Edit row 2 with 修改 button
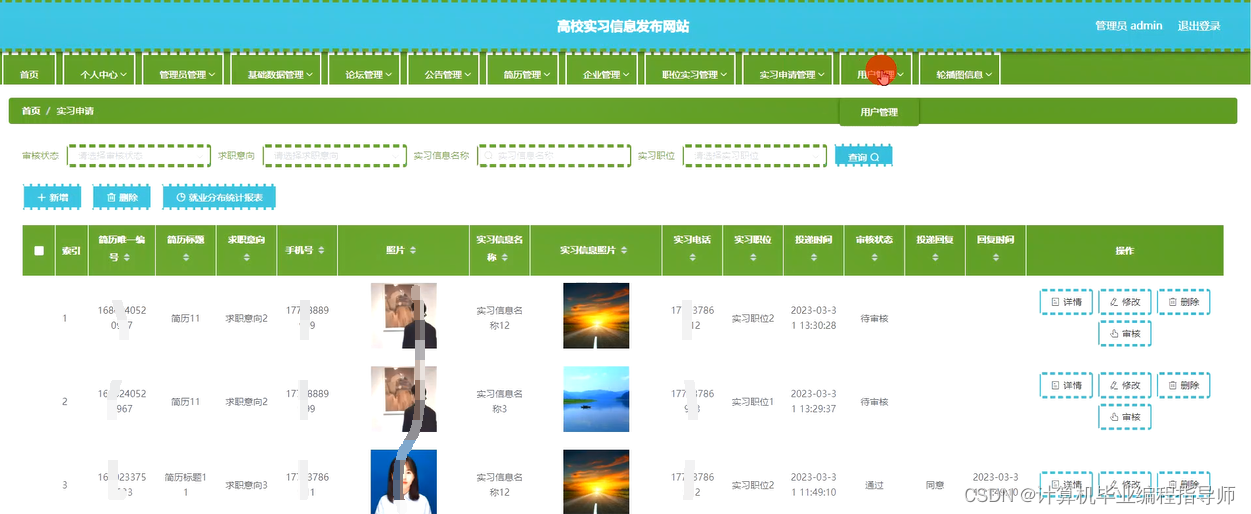Image resolution: width=1251 pixels, height=514 pixels. pos(1125,385)
